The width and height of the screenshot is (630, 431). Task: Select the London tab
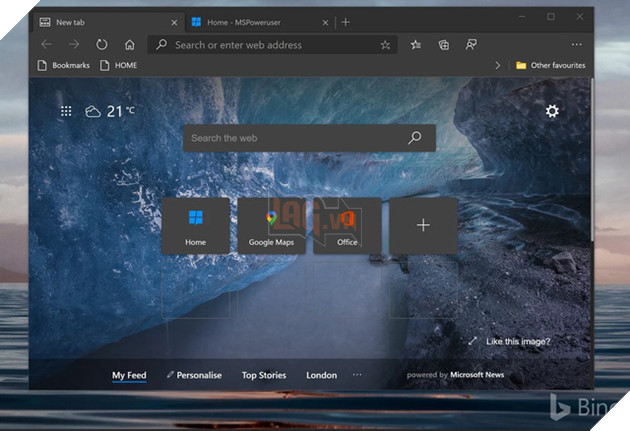pyautogui.click(x=321, y=375)
